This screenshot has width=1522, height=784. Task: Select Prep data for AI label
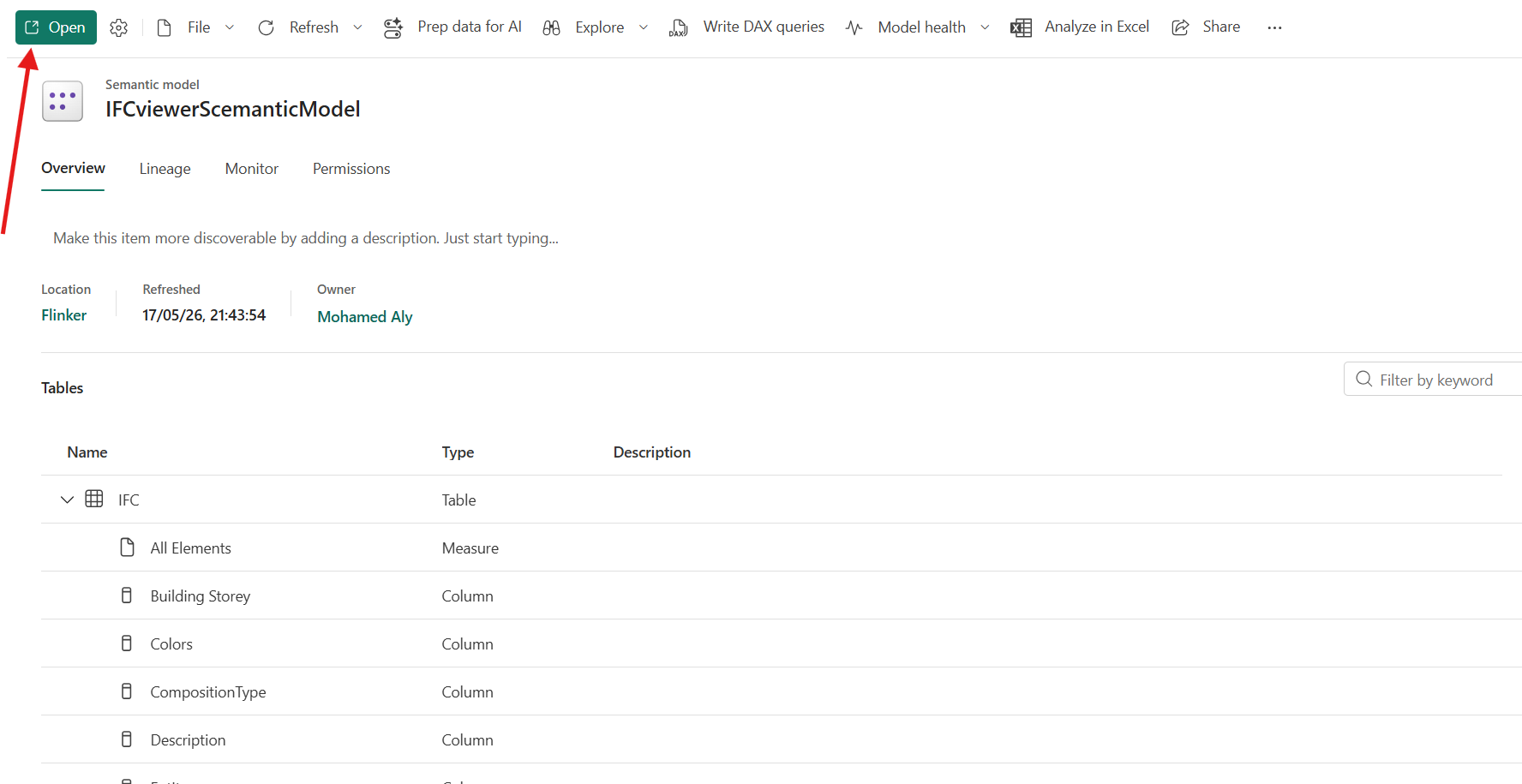pos(470,27)
